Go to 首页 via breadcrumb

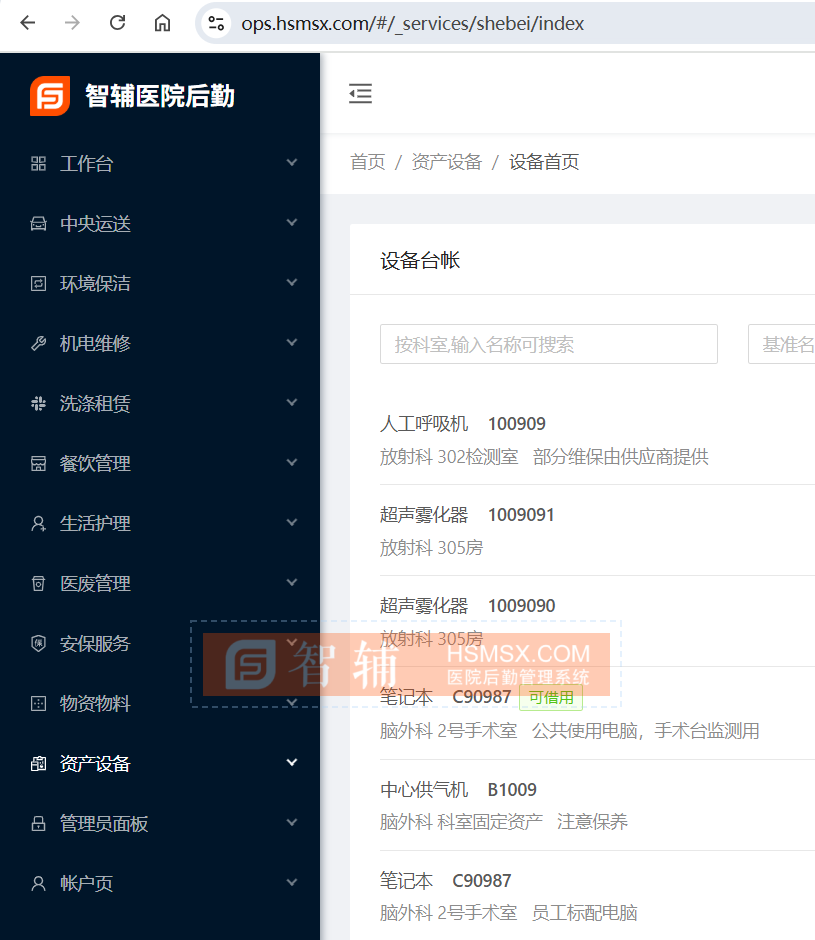367,162
